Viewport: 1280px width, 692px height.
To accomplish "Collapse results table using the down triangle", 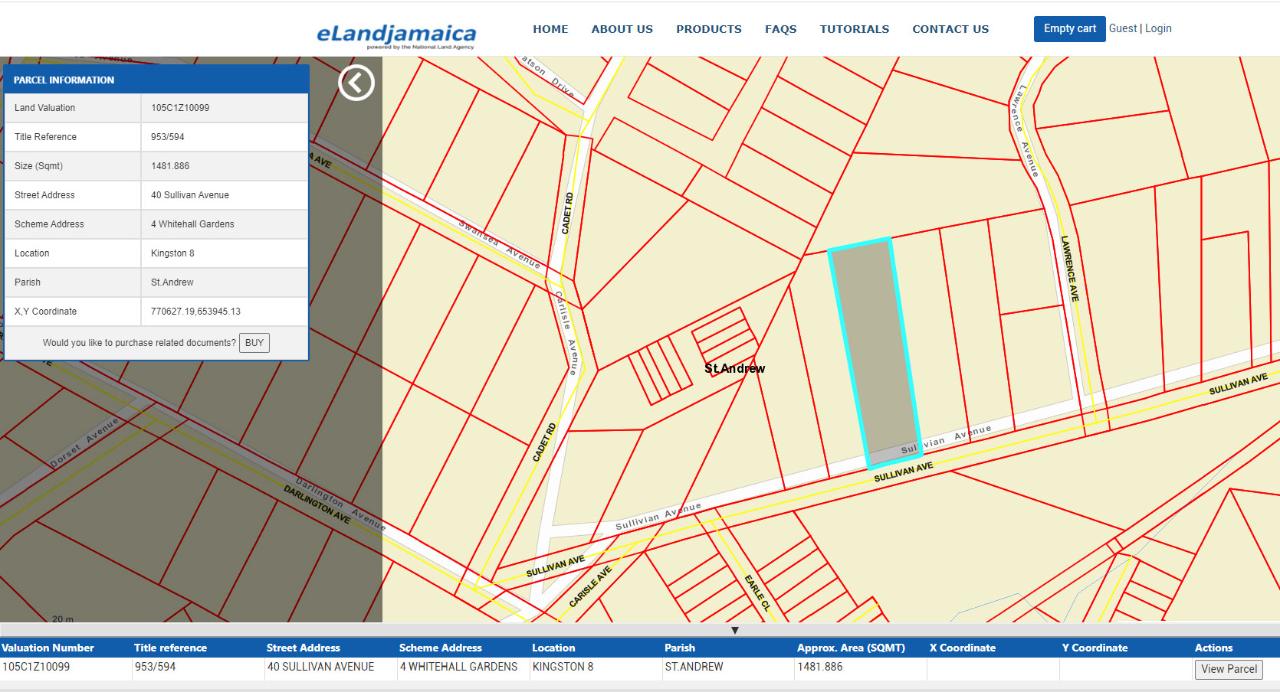I will click(x=735, y=630).
